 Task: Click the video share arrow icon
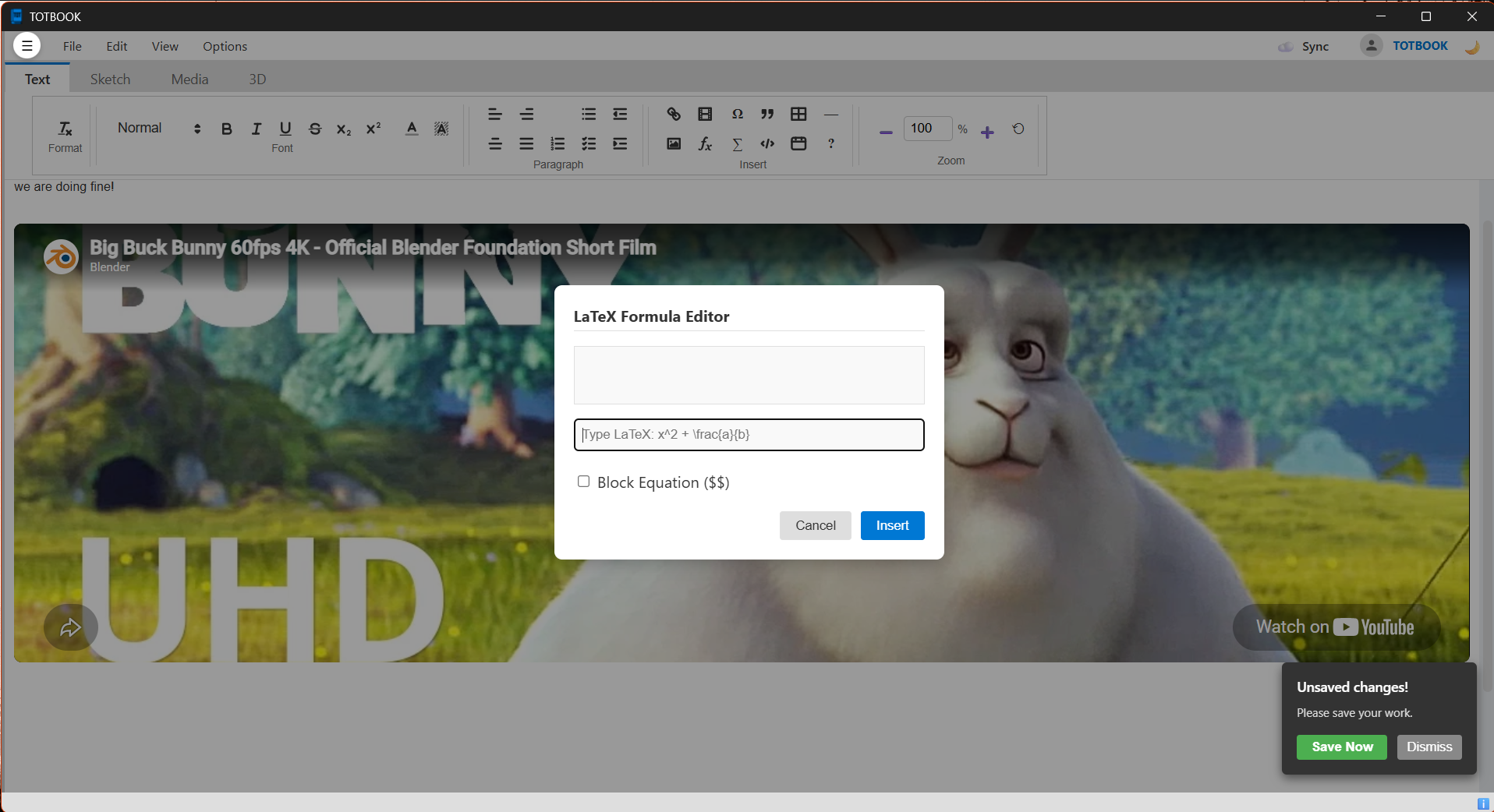[x=71, y=627]
